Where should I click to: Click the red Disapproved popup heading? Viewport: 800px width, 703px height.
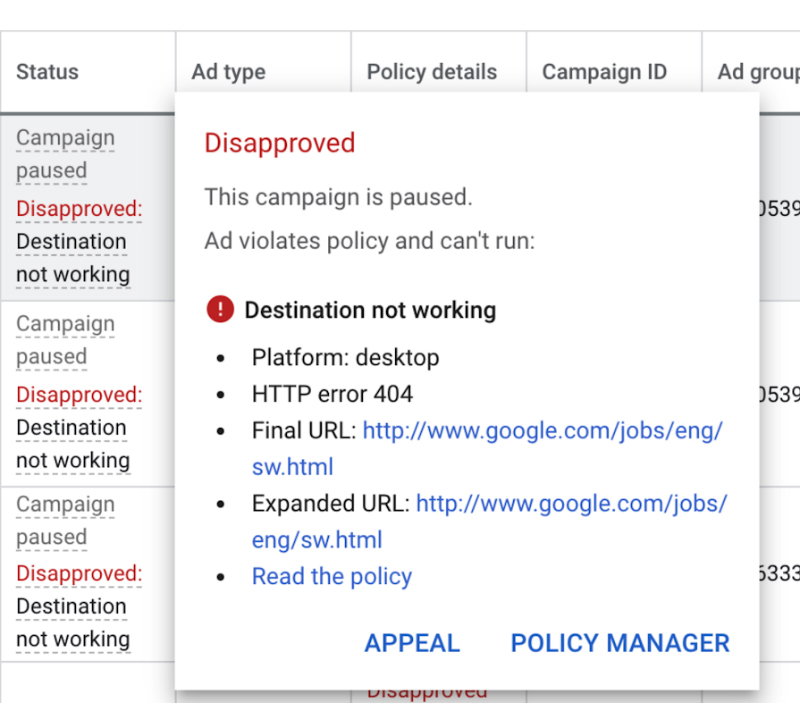(x=280, y=143)
